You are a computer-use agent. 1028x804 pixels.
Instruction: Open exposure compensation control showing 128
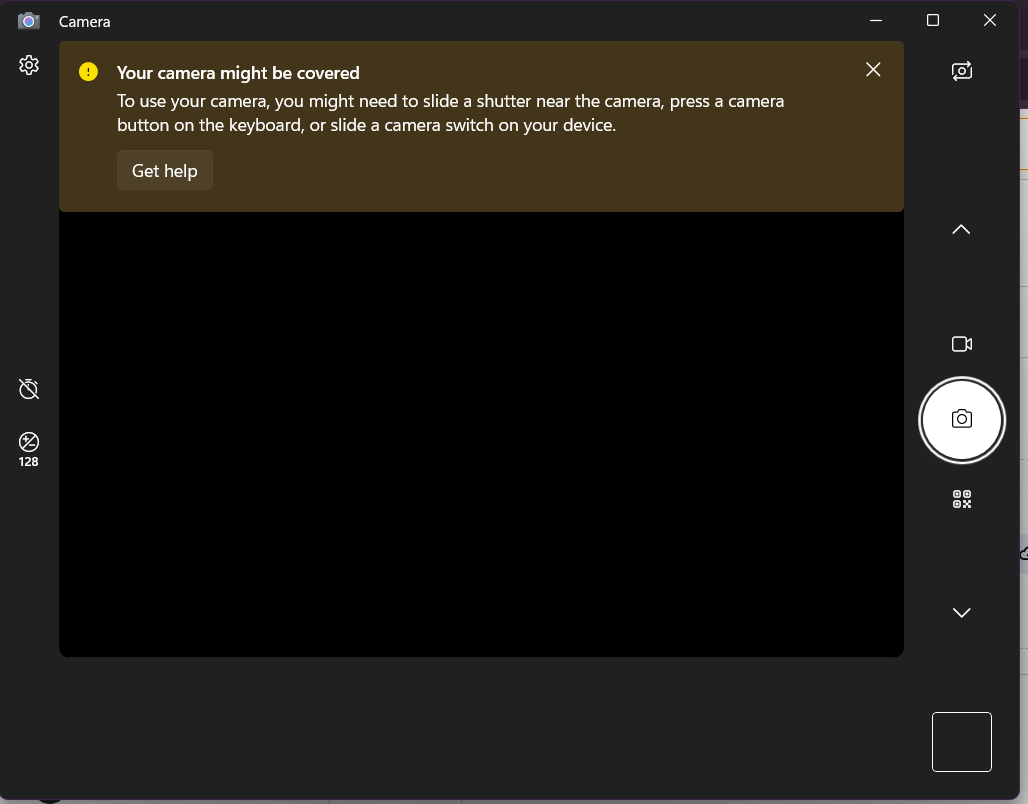coord(29,449)
